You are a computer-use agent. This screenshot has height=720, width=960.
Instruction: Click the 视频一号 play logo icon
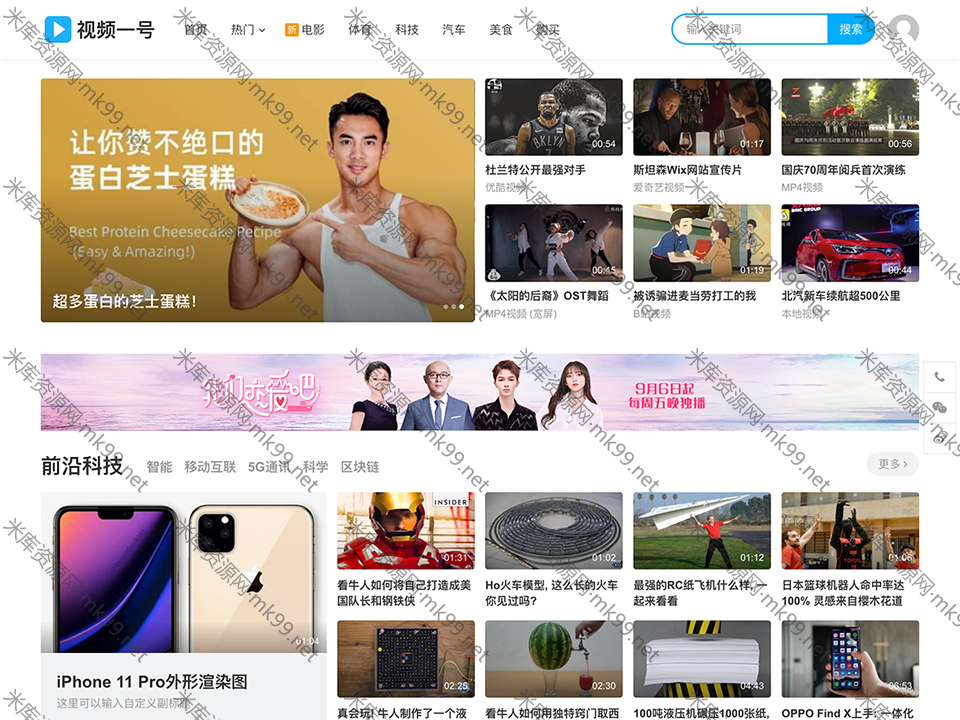[58, 29]
